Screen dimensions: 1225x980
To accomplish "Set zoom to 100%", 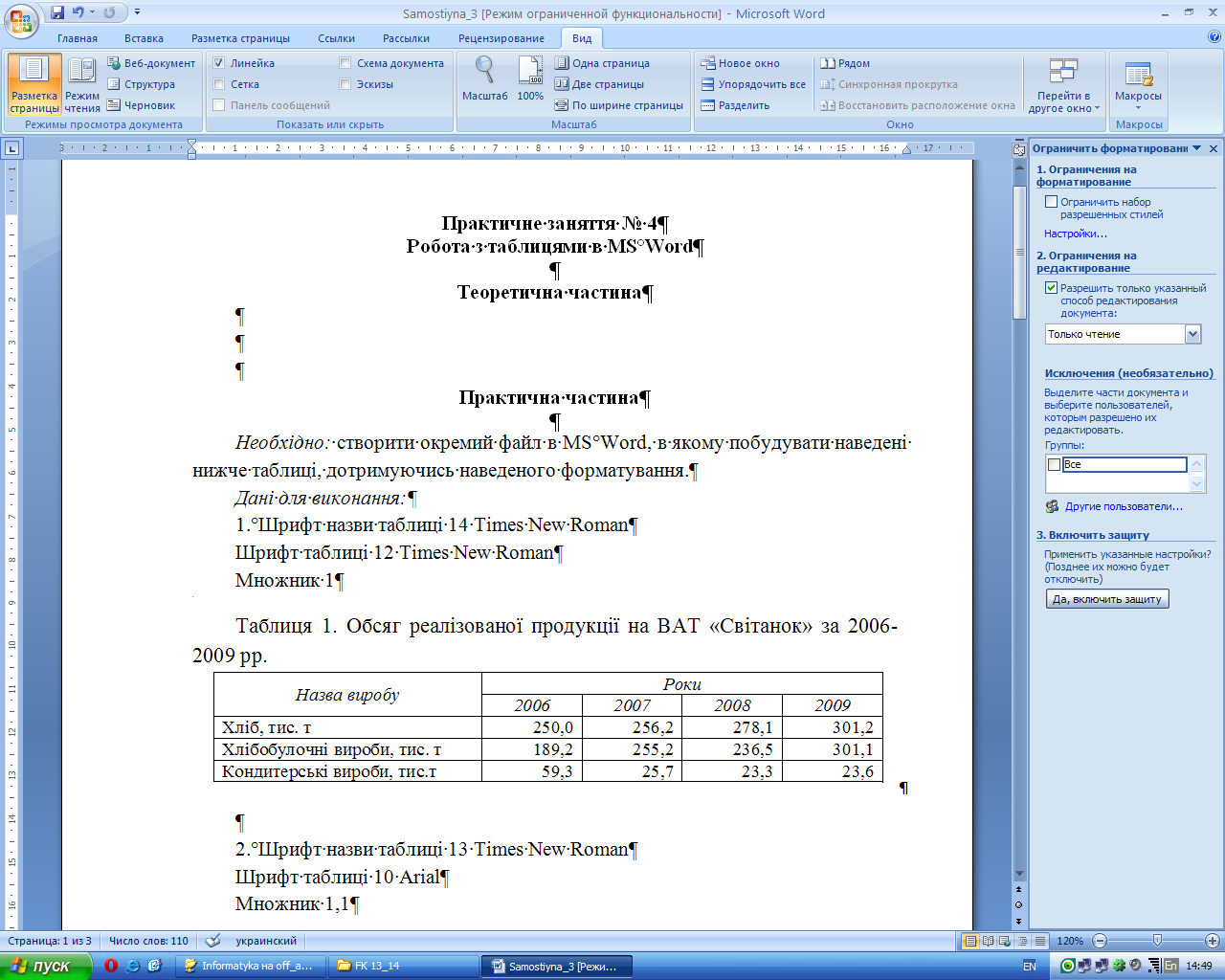I will (530, 78).
